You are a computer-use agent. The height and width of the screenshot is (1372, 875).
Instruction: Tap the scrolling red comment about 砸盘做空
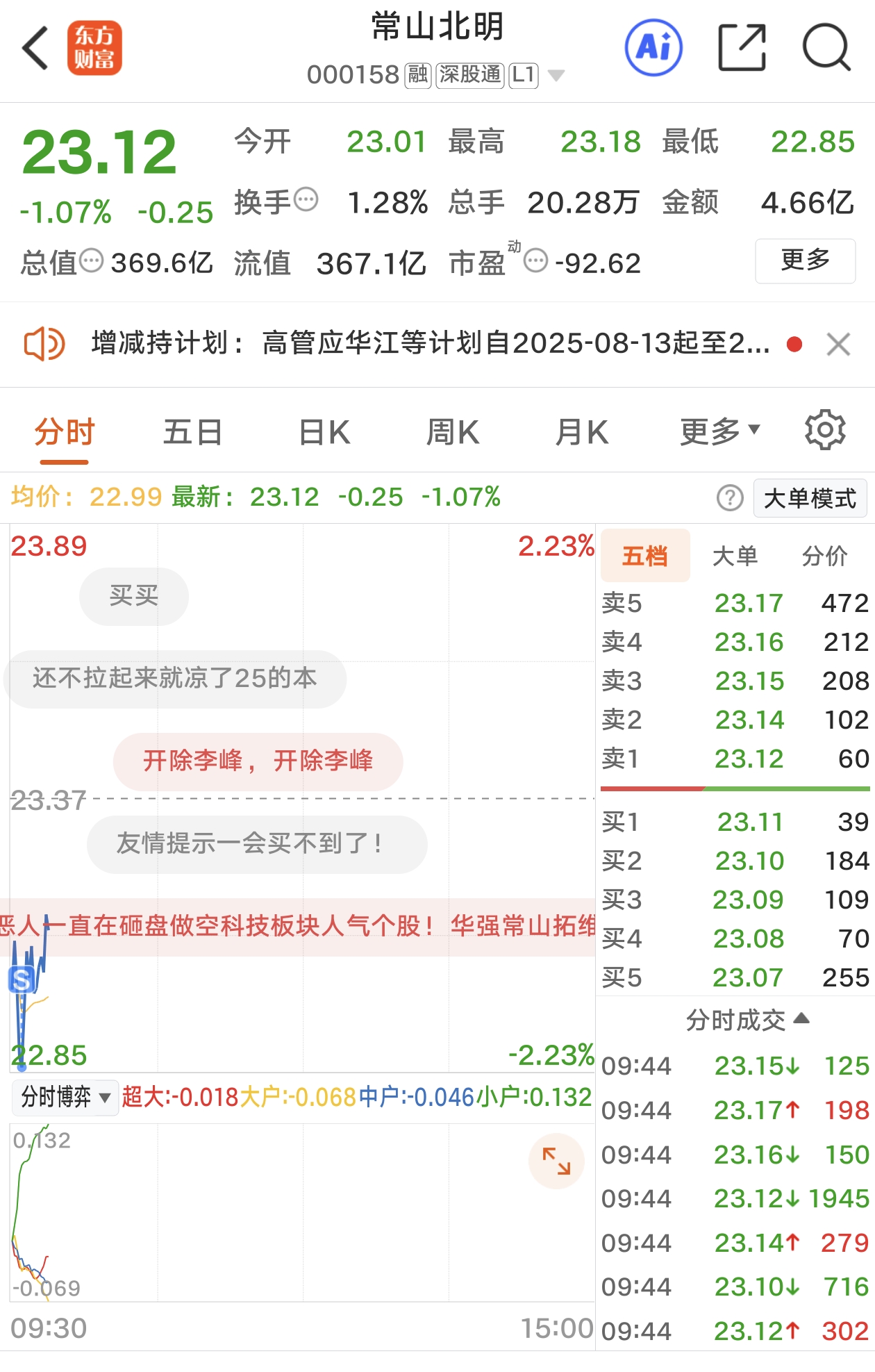pos(297,926)
